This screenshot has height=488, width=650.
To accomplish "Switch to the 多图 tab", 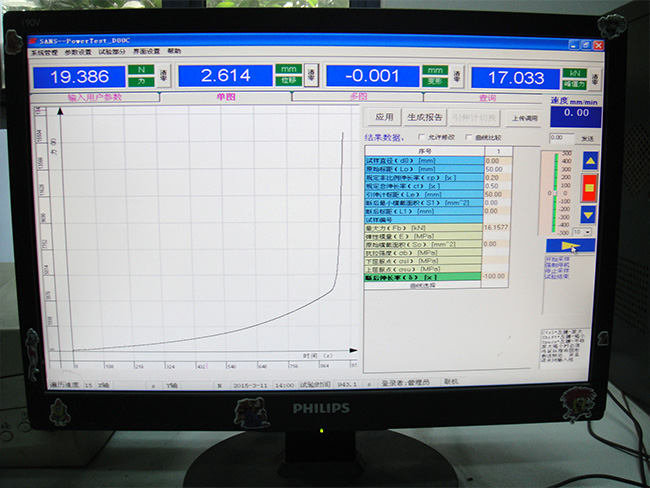I will (357, 97).
